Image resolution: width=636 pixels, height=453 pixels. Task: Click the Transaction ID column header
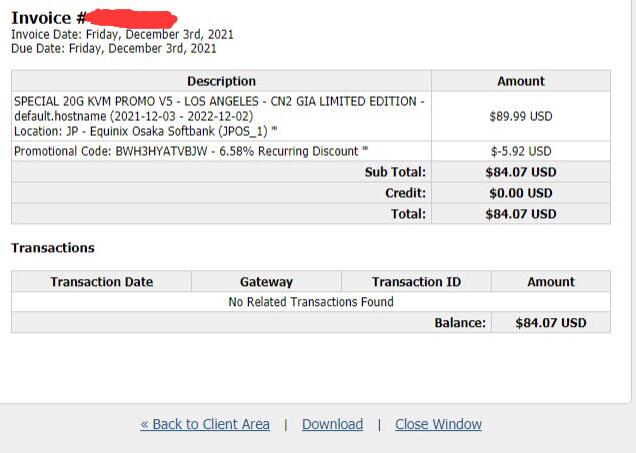tap(417, 281)
